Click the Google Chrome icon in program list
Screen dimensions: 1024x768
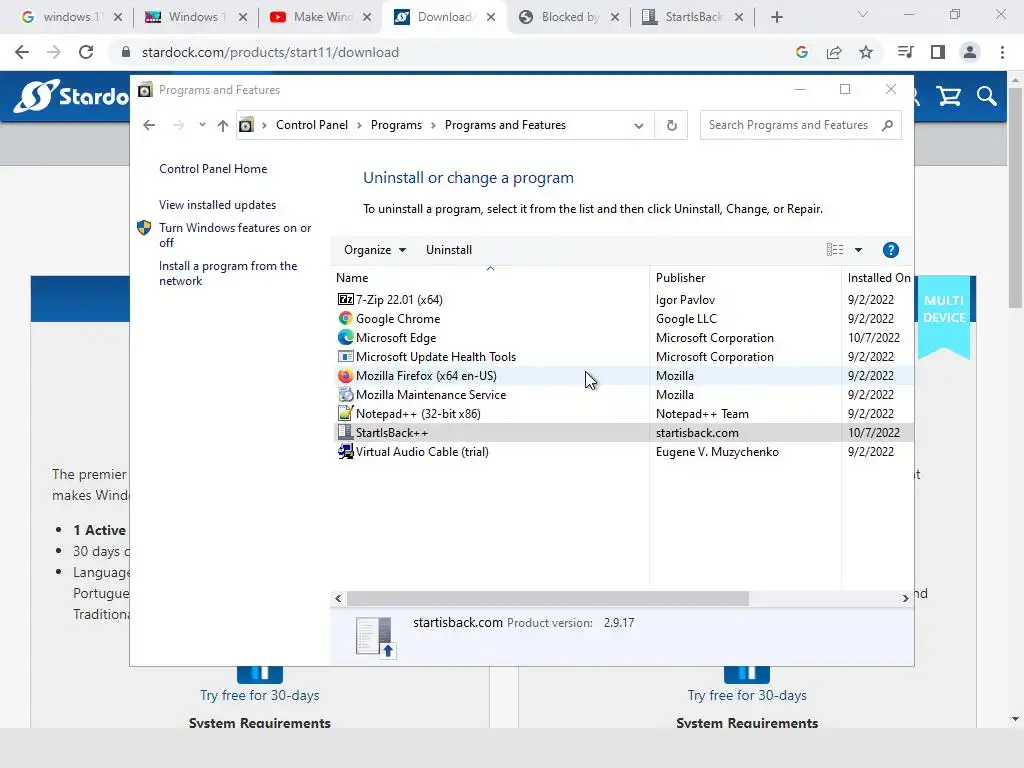tap(345, 318)
